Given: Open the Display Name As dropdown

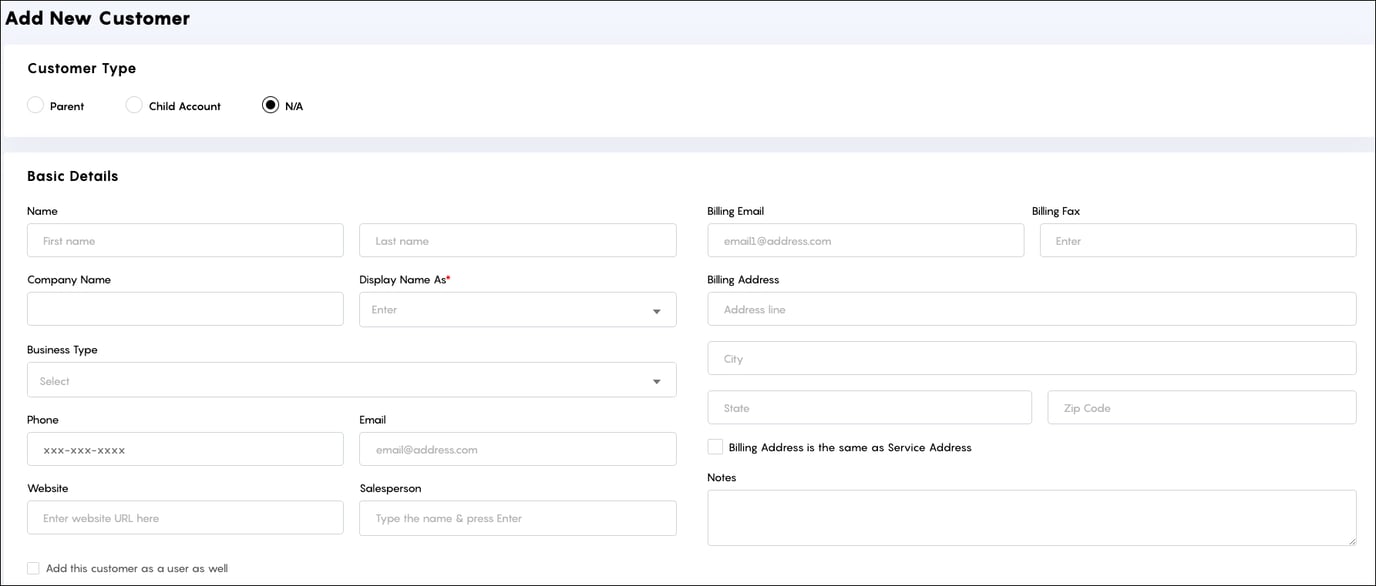Looking at the screenshot, I should point(518,310).
